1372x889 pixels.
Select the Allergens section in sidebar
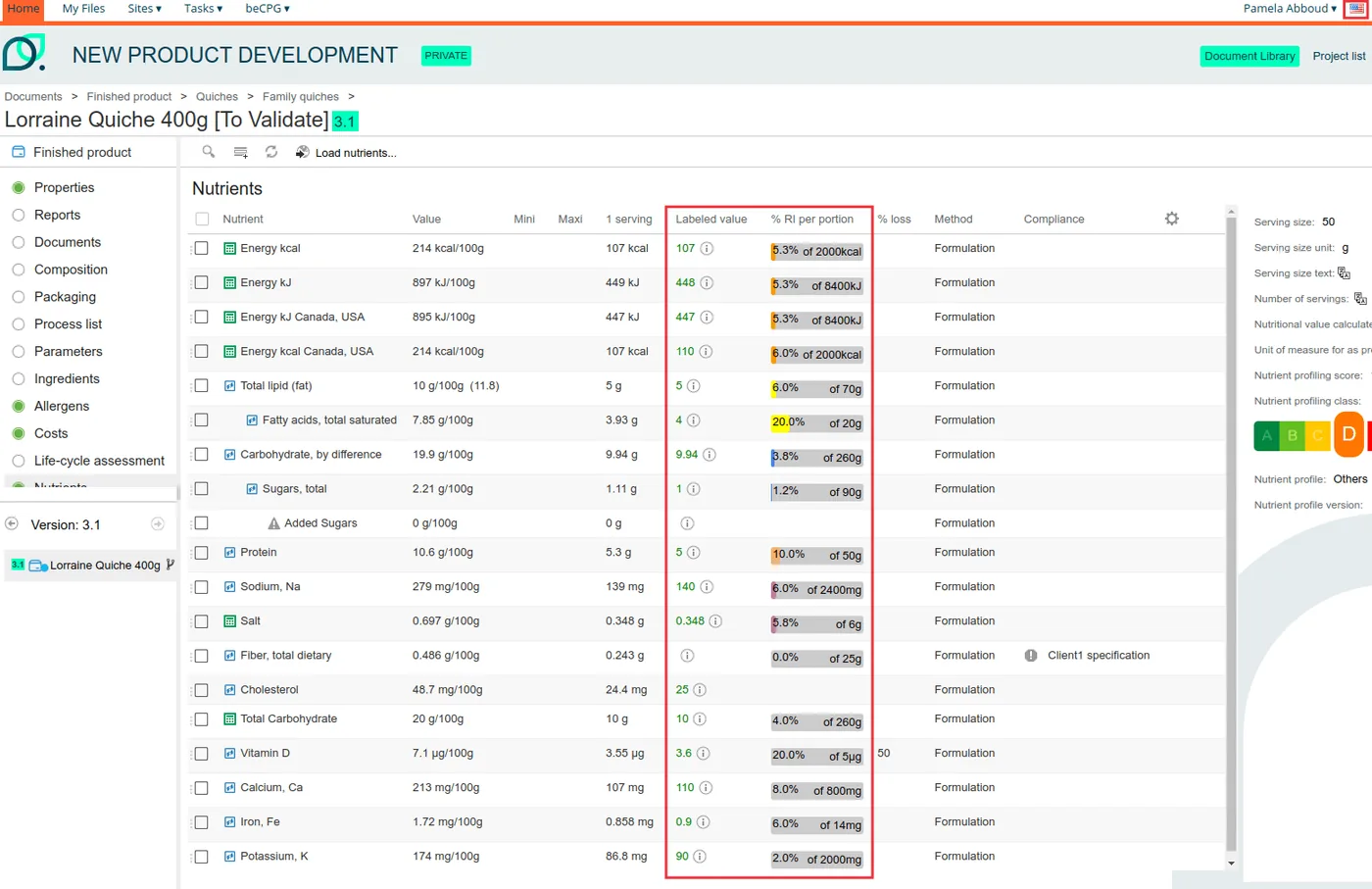[x=62, y=406]
